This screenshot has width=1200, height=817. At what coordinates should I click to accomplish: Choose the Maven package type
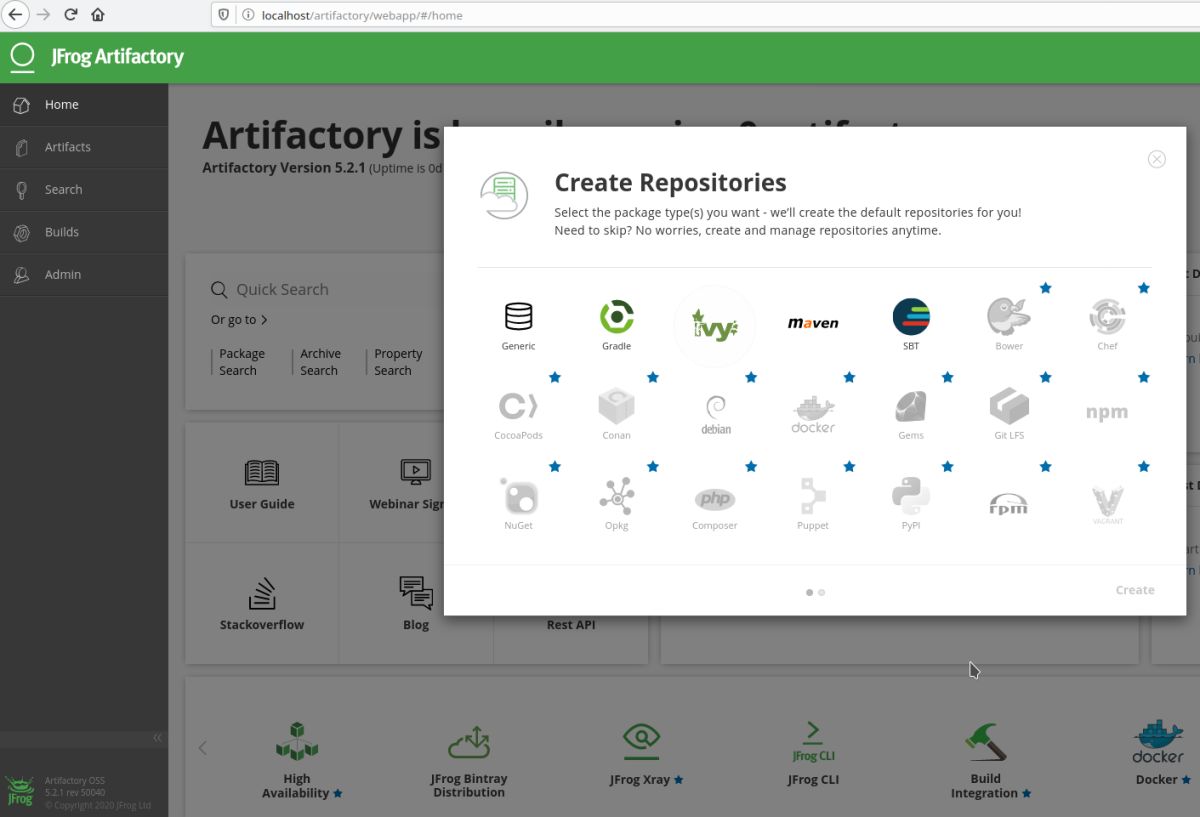coord(813,324)
